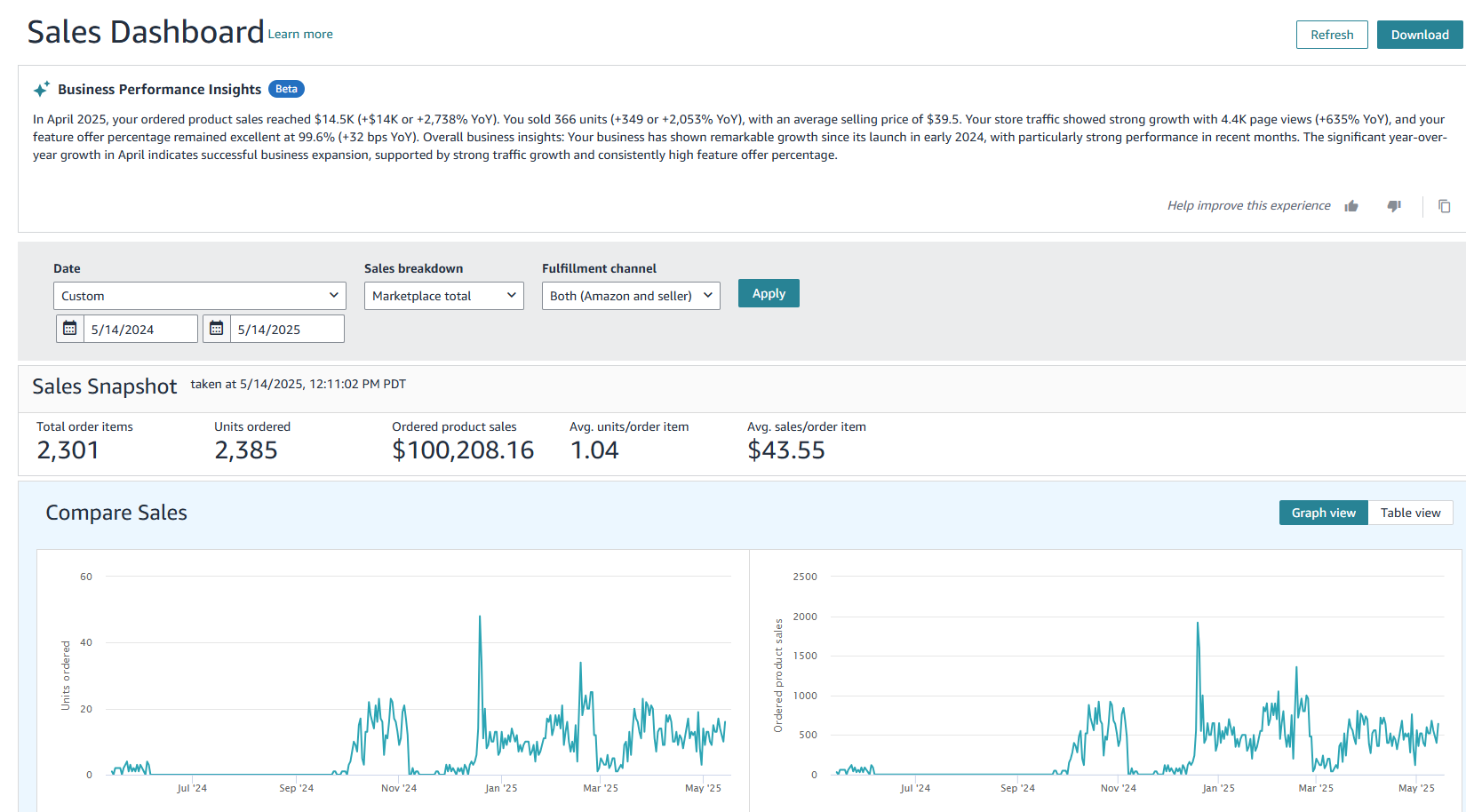Open the start date calendar picker
The width and height of the screenshot is (1466, 812).
point(69,328)
